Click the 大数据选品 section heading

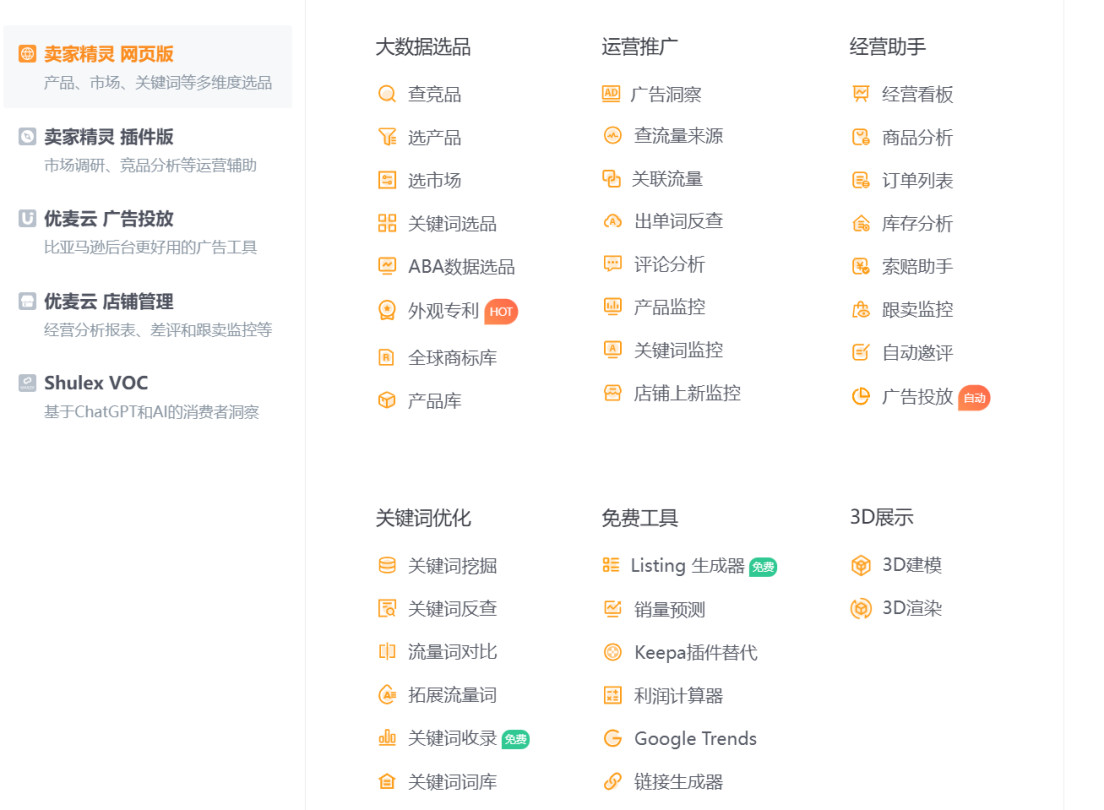pyautogui.click(x=423, y=47)
